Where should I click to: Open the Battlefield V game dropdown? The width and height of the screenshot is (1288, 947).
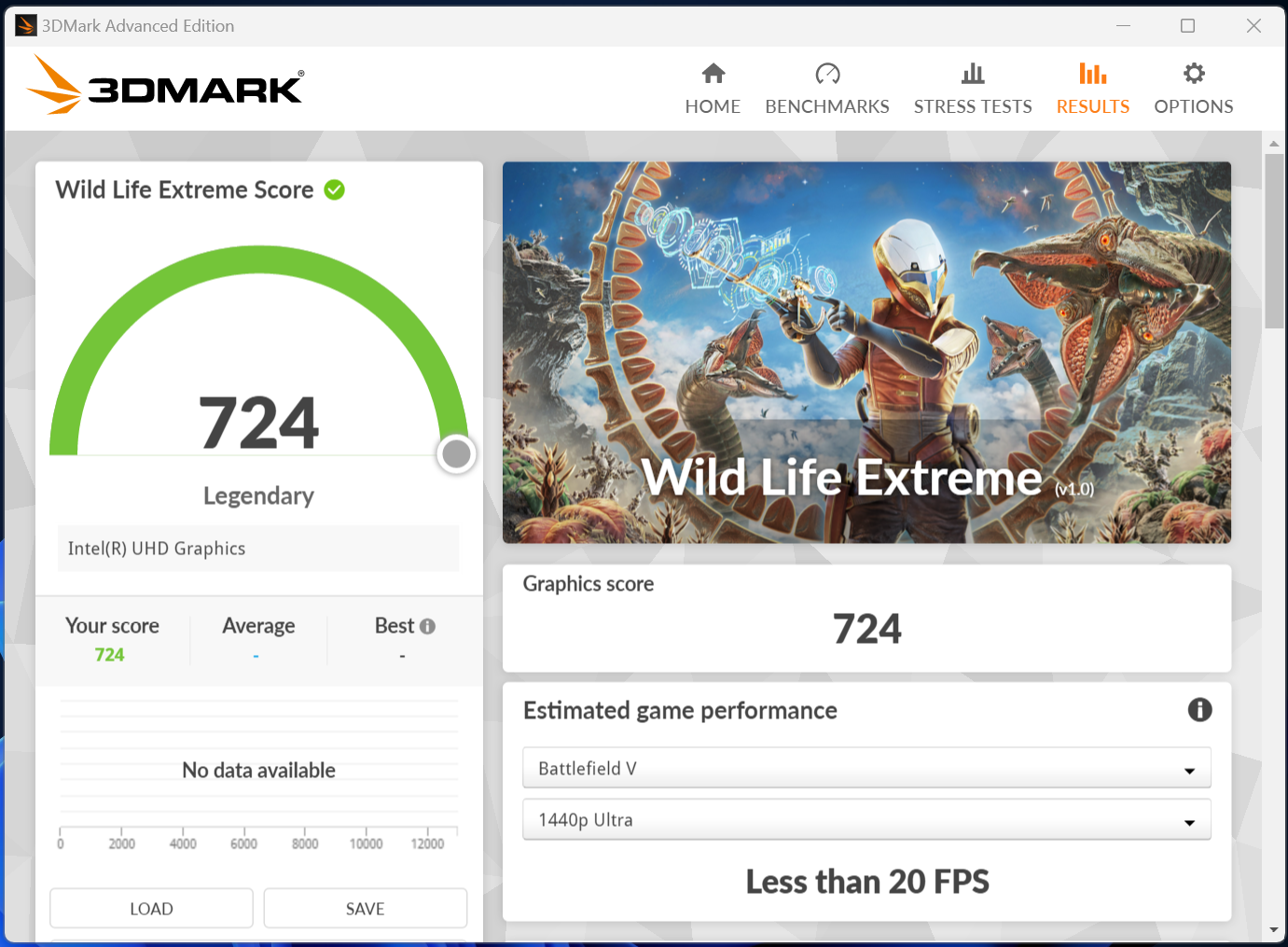point(866,768)
